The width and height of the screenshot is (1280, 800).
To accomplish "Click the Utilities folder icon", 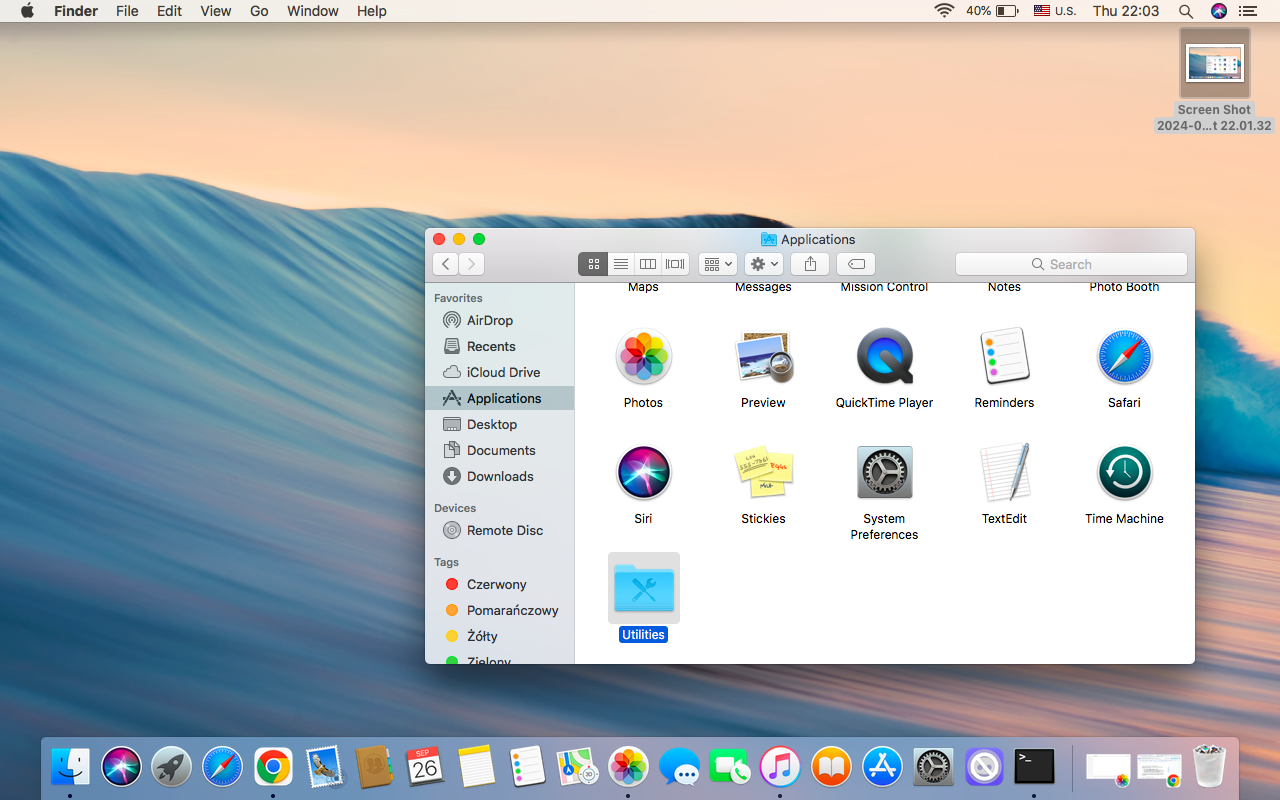I will coord(644,588).
